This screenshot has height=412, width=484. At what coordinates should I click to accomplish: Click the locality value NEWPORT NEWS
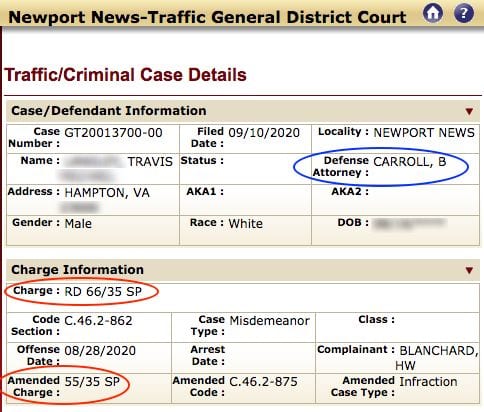point(424,133)
